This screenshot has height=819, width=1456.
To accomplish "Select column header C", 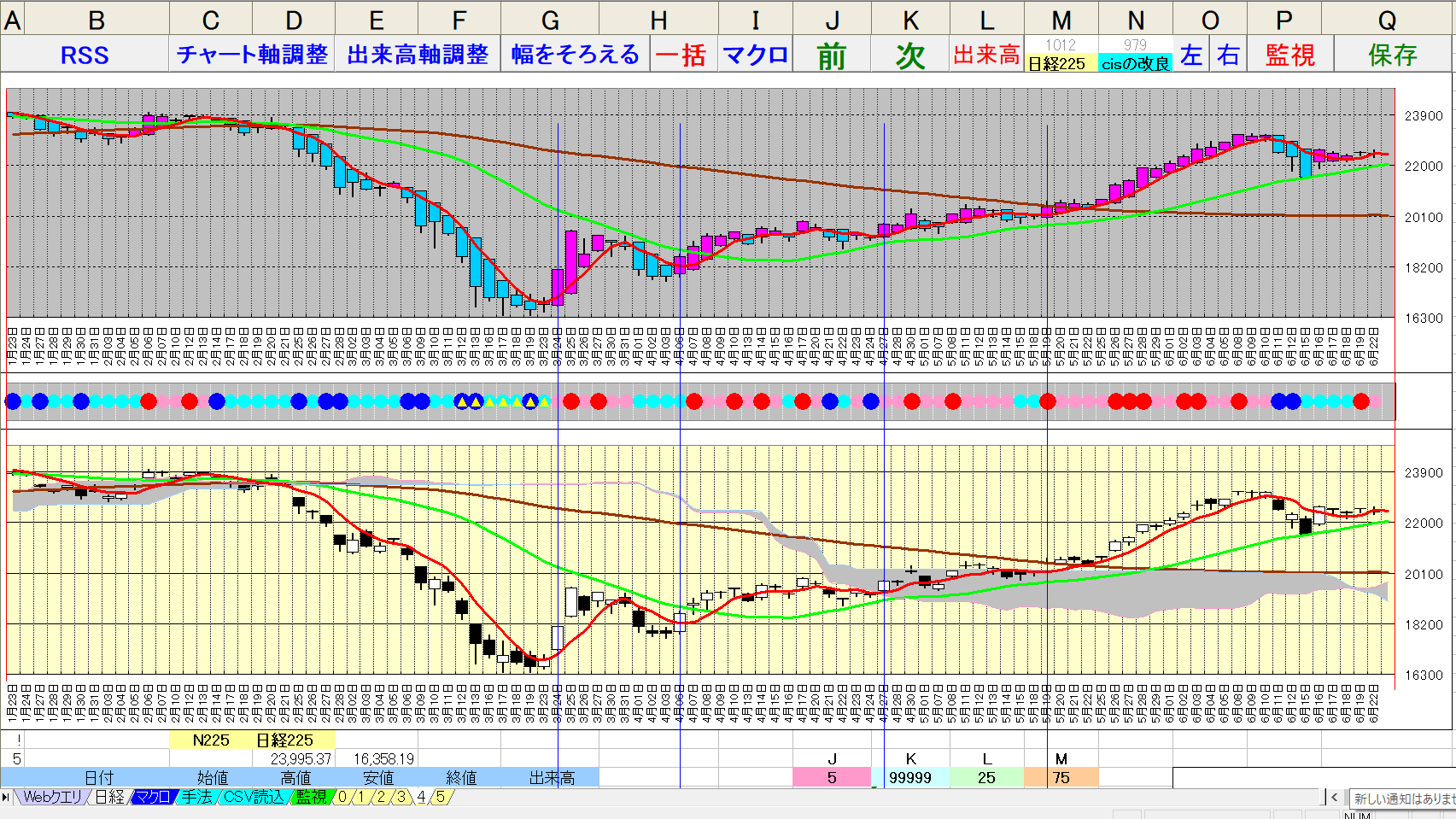I will [x=211, y=18].
